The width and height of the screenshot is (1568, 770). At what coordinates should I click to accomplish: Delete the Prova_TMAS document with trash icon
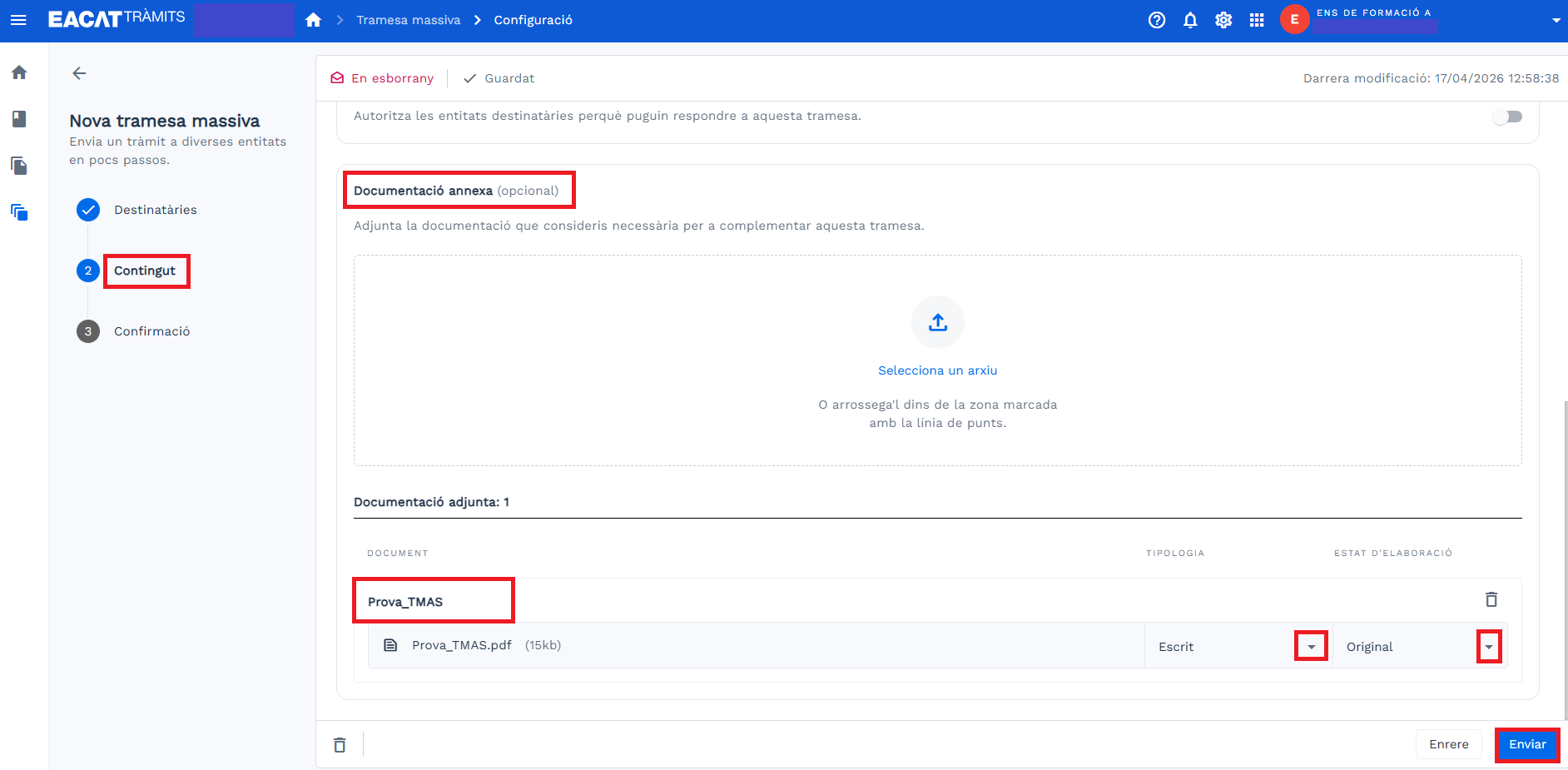click(x=1491, y=599)
